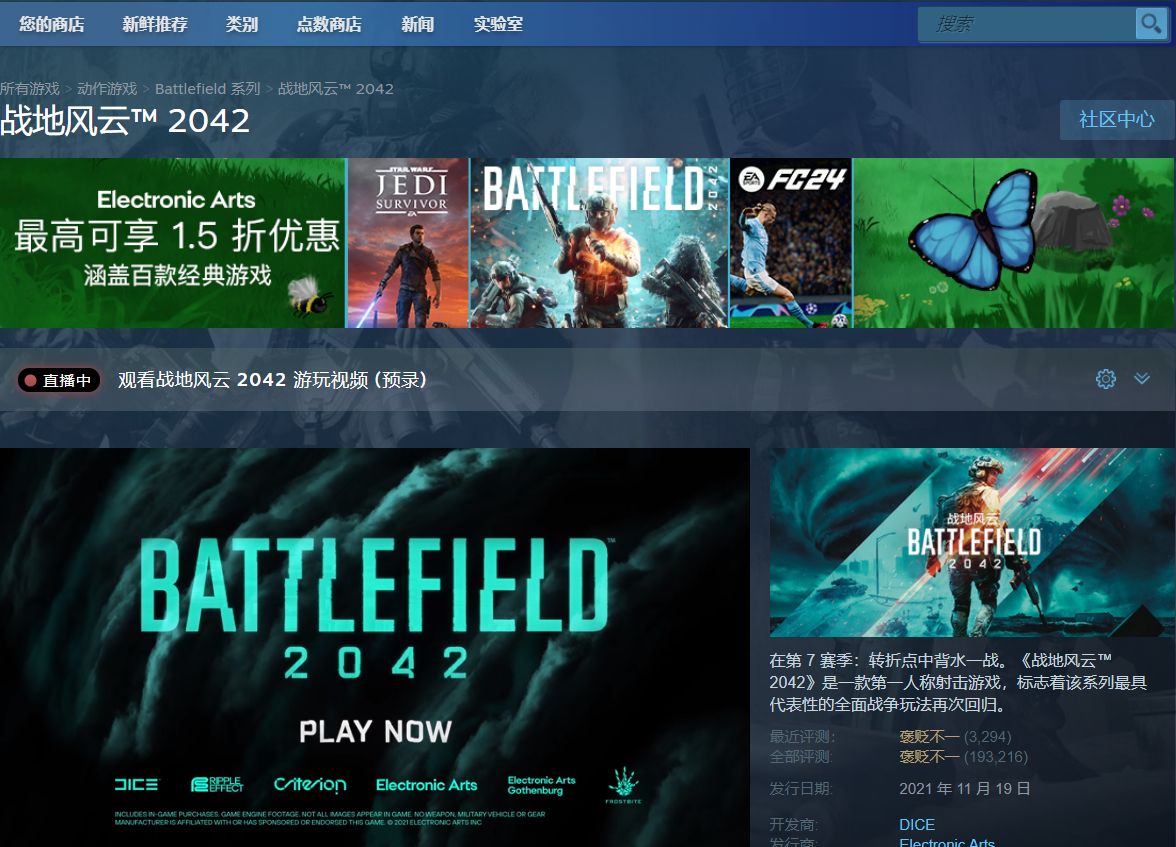Open 新闻 menu item
Screen dimensions: 1176x847
point(418,24)
